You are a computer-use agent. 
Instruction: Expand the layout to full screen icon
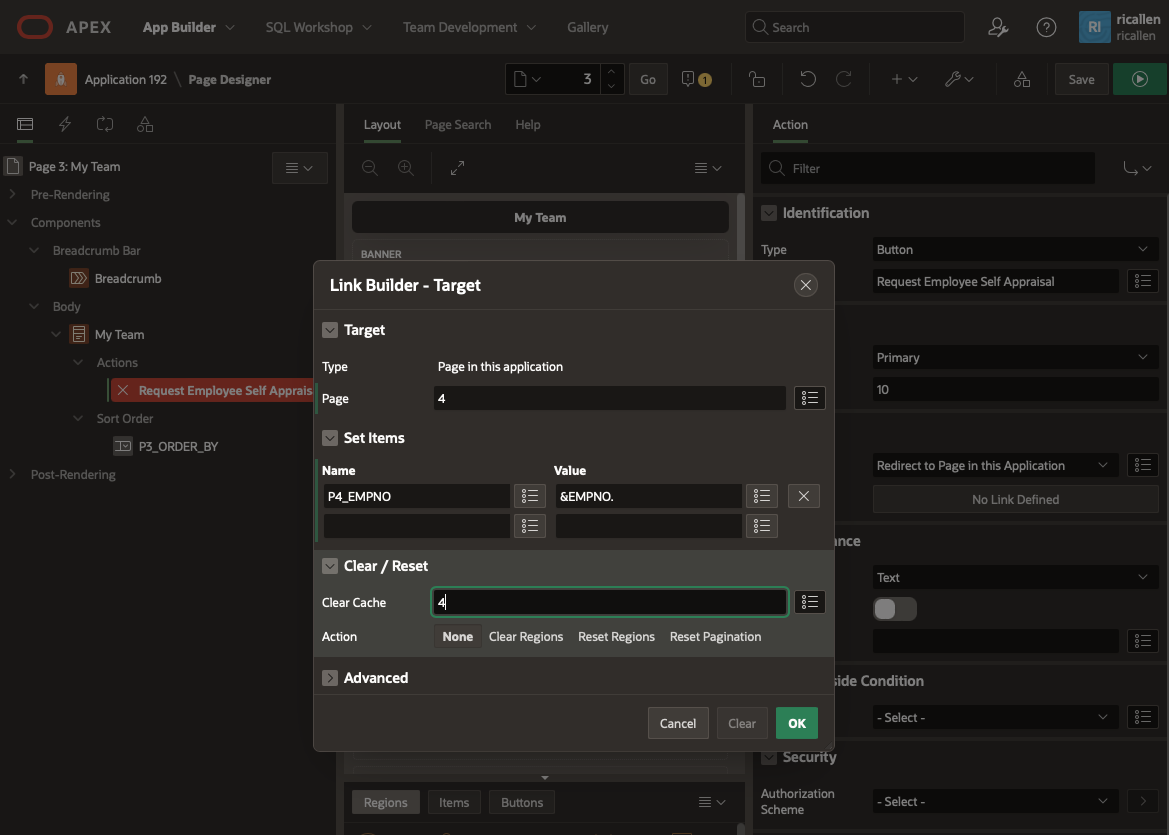(x=457, y=168)
